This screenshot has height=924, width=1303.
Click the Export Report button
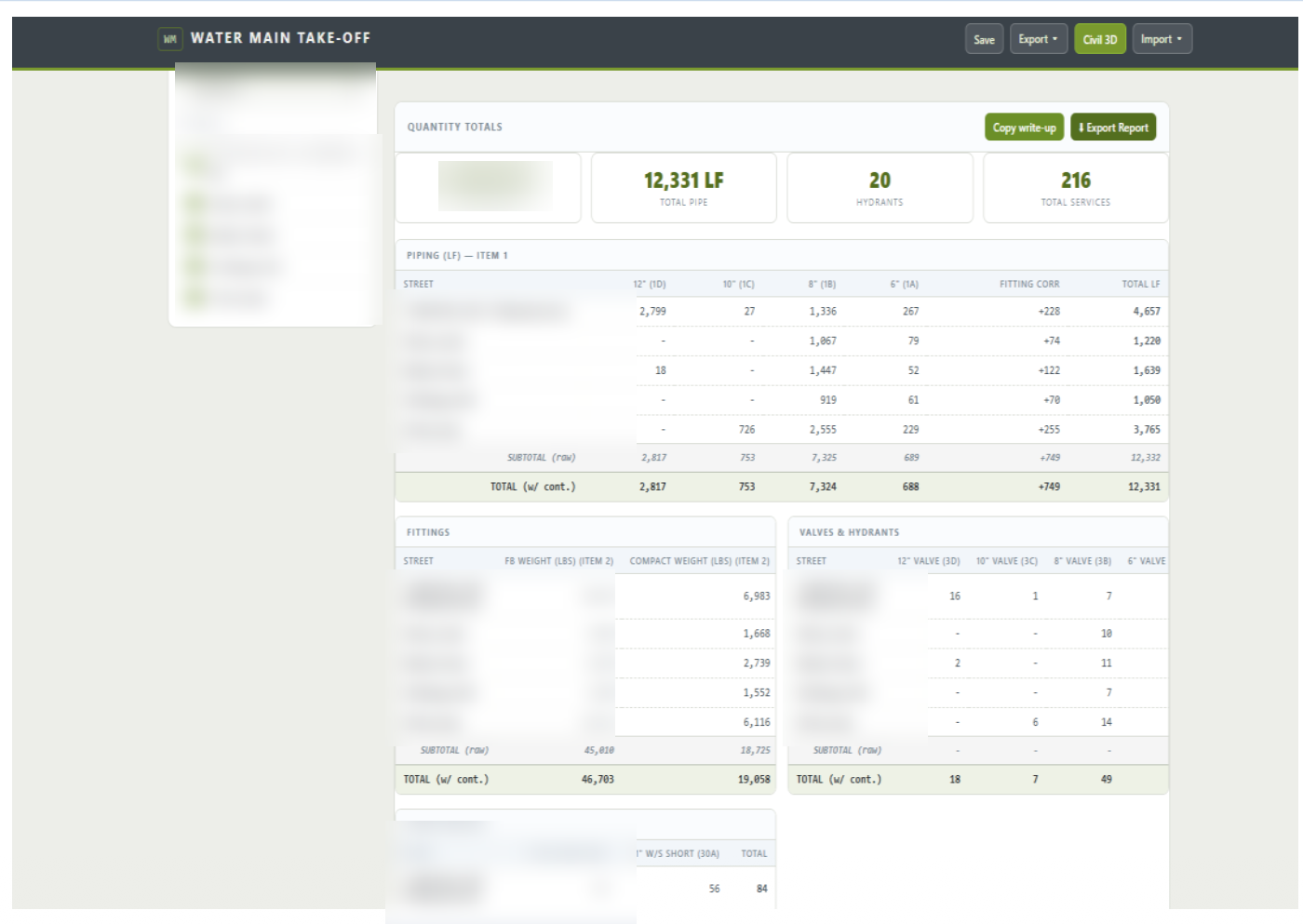coord(1113,127)
